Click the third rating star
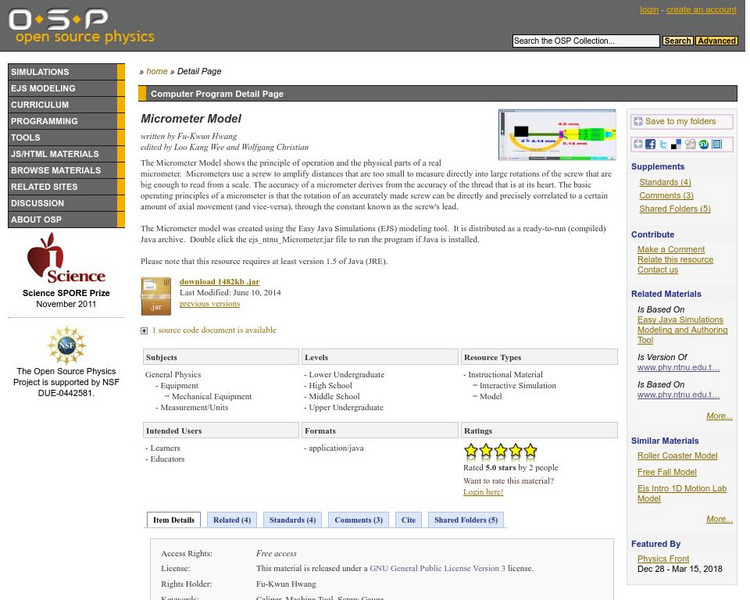750x600 pixels. pos(500,450)
